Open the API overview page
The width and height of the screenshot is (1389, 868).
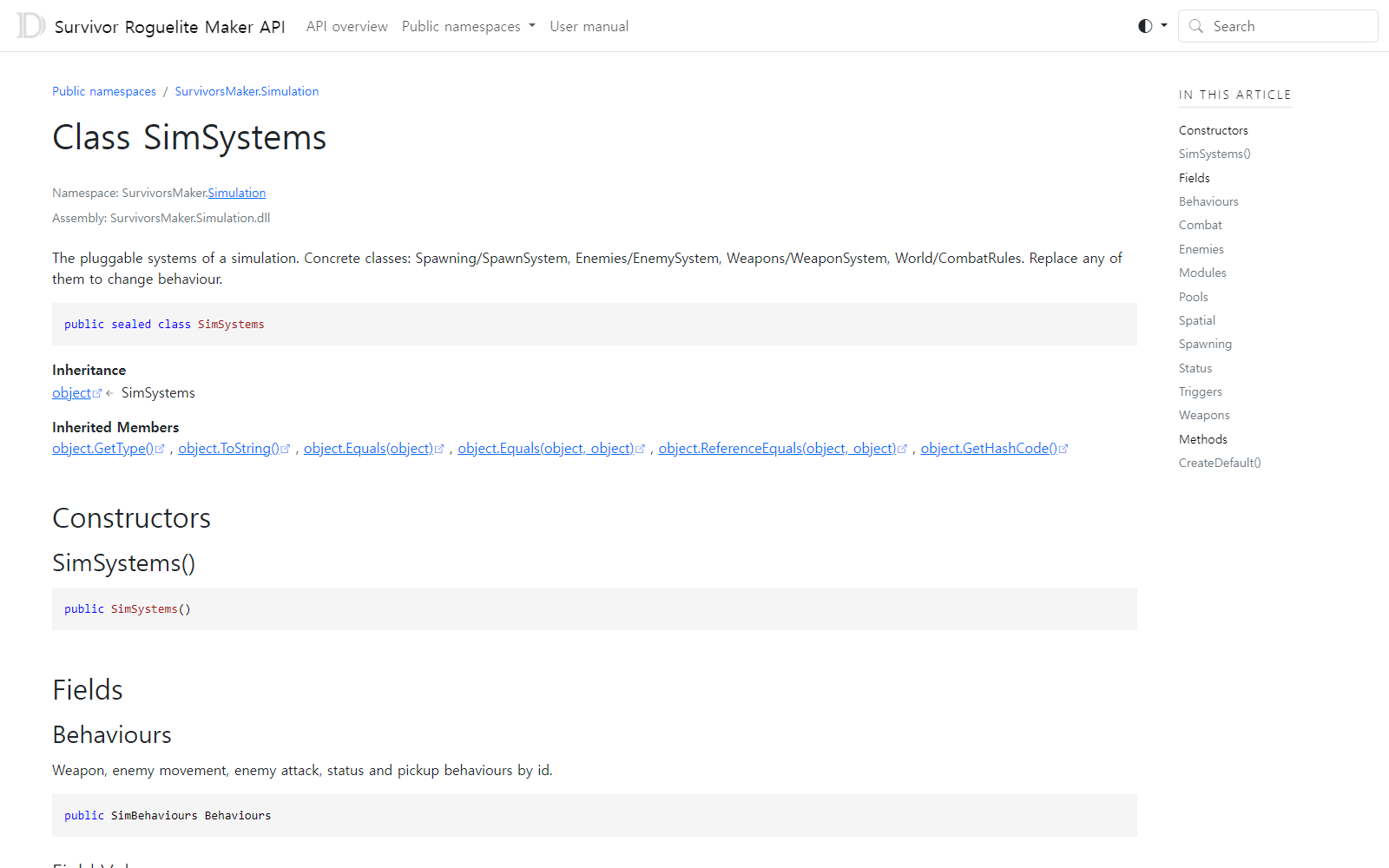click(x=347, y=26)
